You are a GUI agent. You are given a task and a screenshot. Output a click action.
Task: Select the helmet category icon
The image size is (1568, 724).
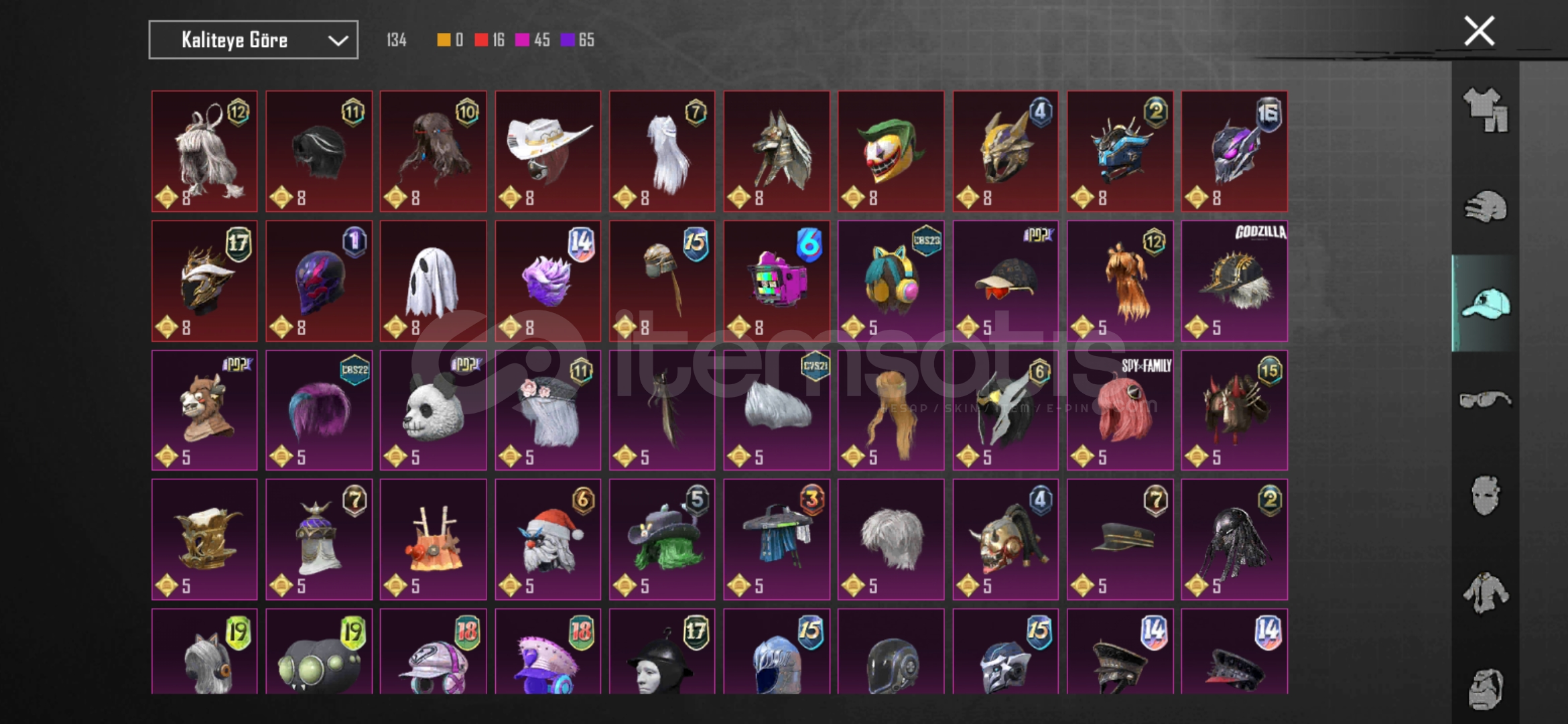tap(1486, 207)
